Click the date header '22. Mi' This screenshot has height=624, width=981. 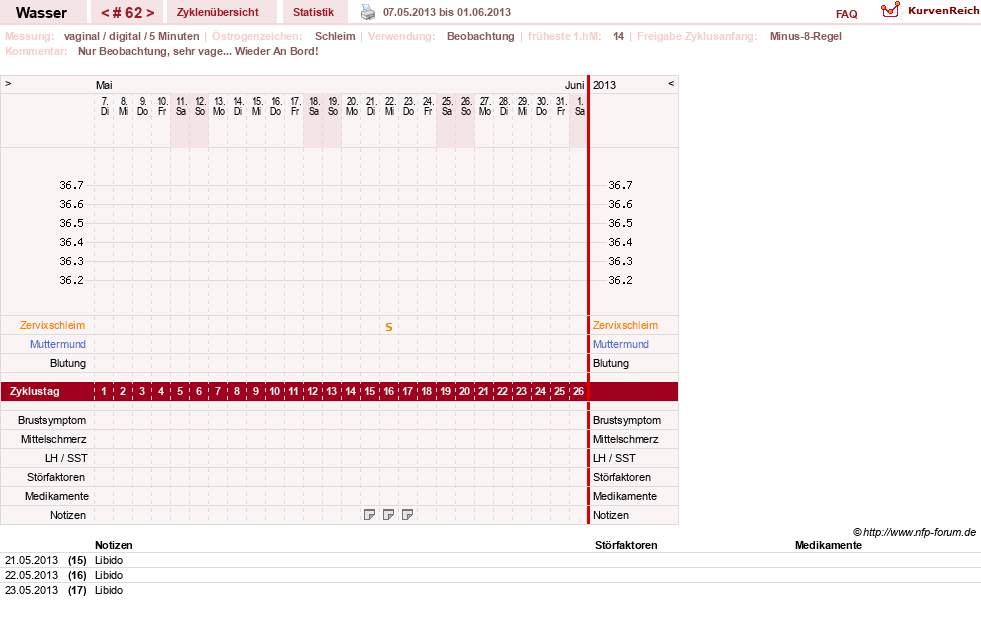click(390, 106)
